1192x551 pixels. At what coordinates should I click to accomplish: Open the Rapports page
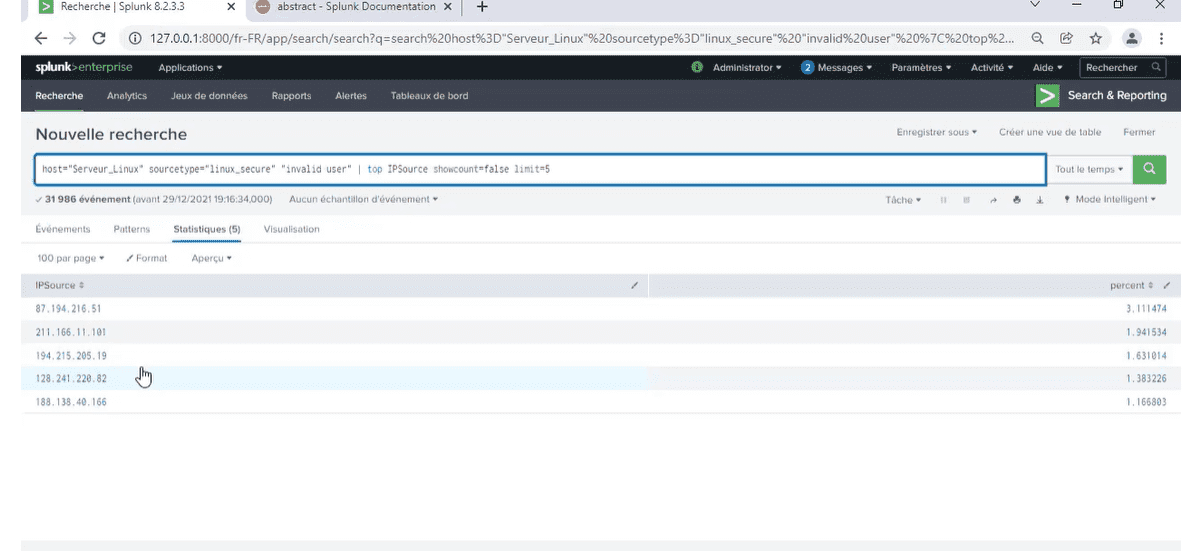point(291,96)
